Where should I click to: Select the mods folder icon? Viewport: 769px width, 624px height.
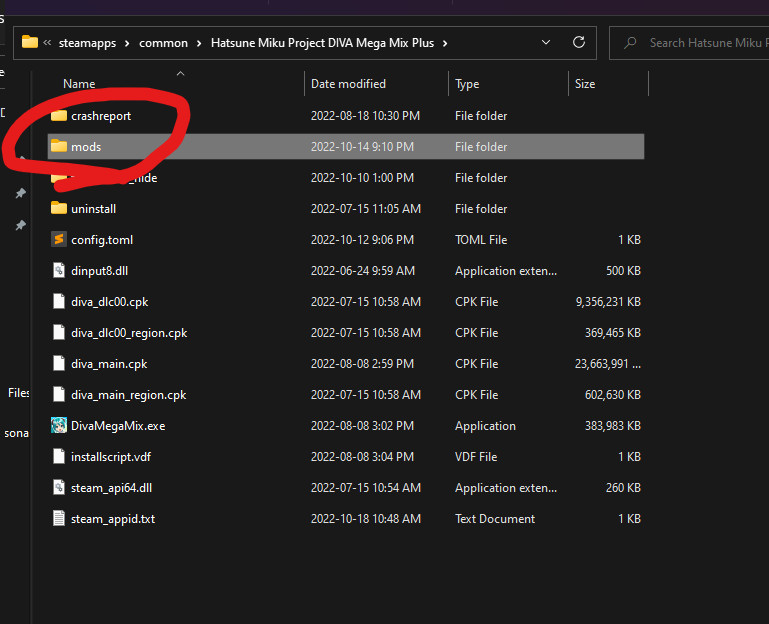(59, 146)
